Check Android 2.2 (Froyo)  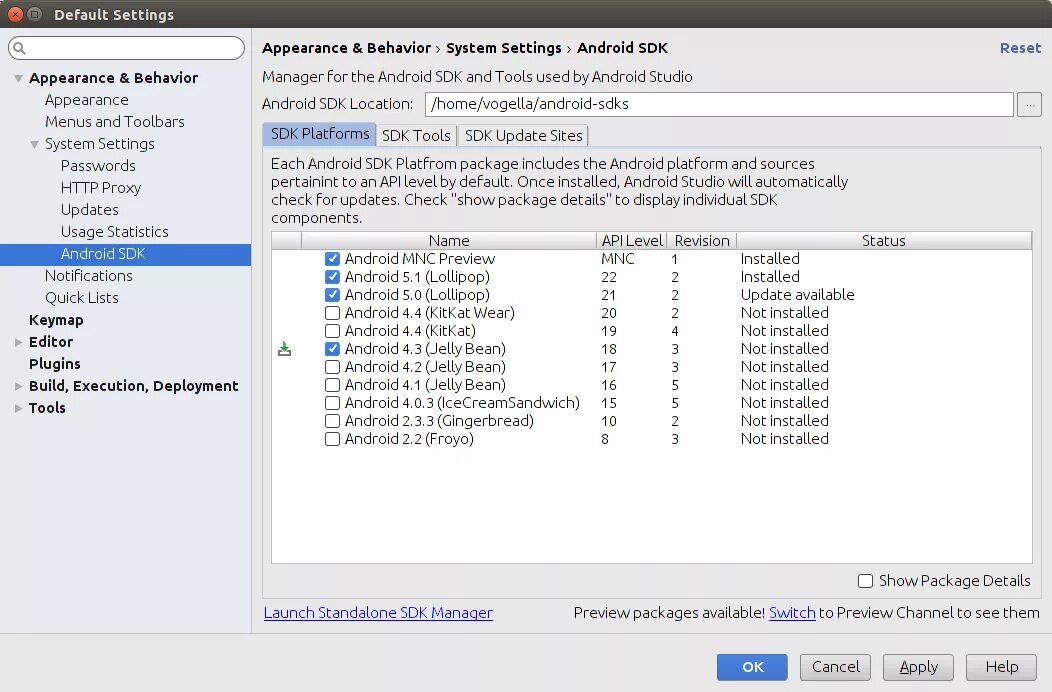pos(332,439)
